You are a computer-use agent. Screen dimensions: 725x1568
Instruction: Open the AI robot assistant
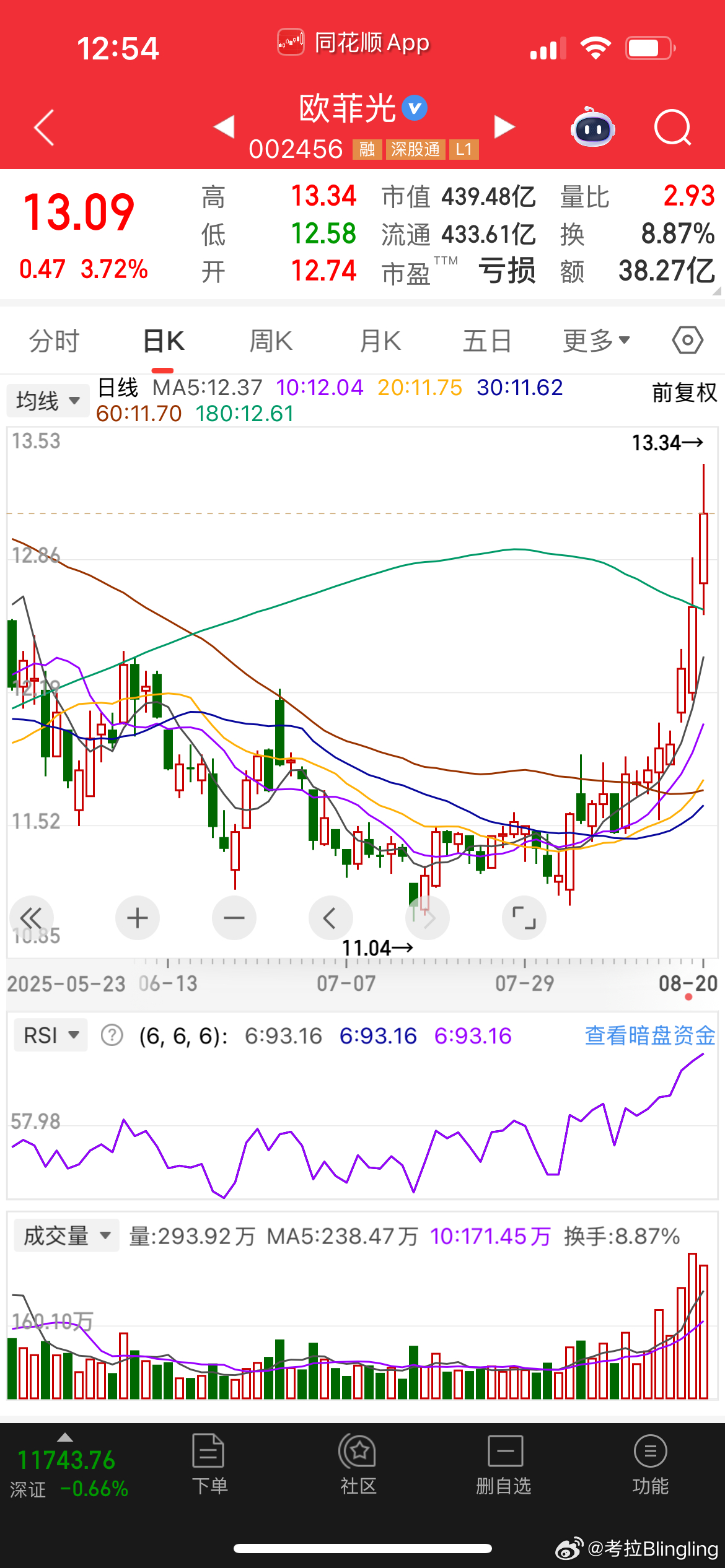tap(592, 127)
